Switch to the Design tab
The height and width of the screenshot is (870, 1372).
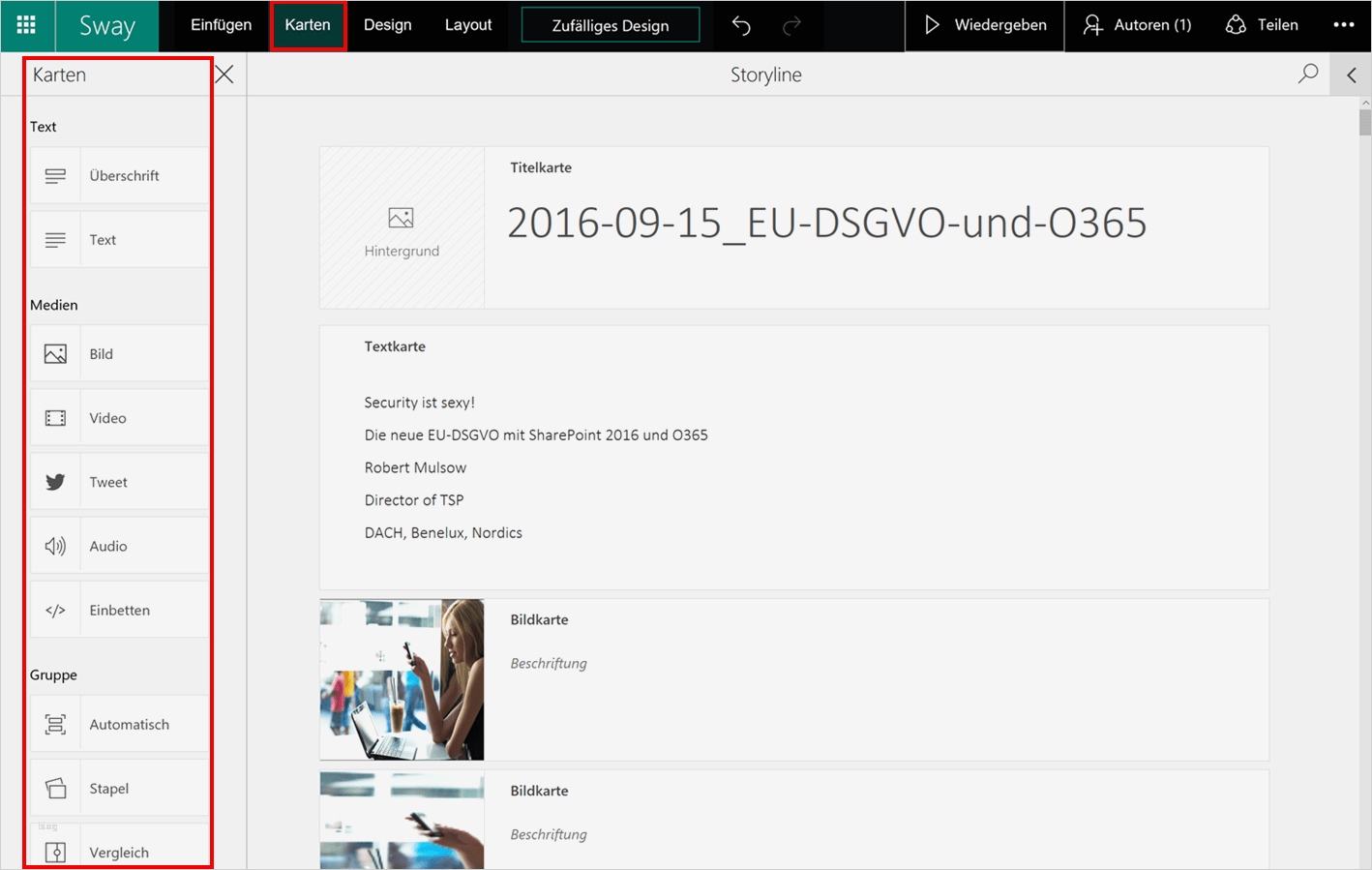pos(387,25)
